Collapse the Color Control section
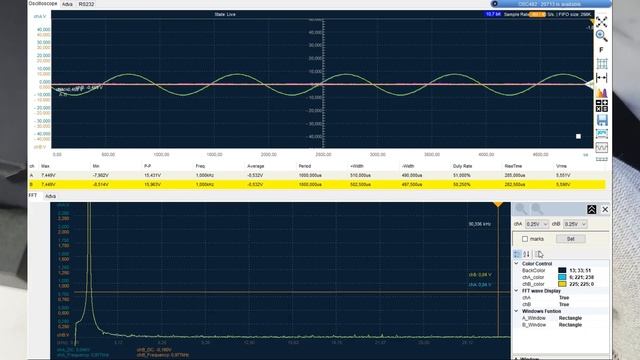Screen dimensions: 640x360 pyautogui.click(x=516, y=264)
